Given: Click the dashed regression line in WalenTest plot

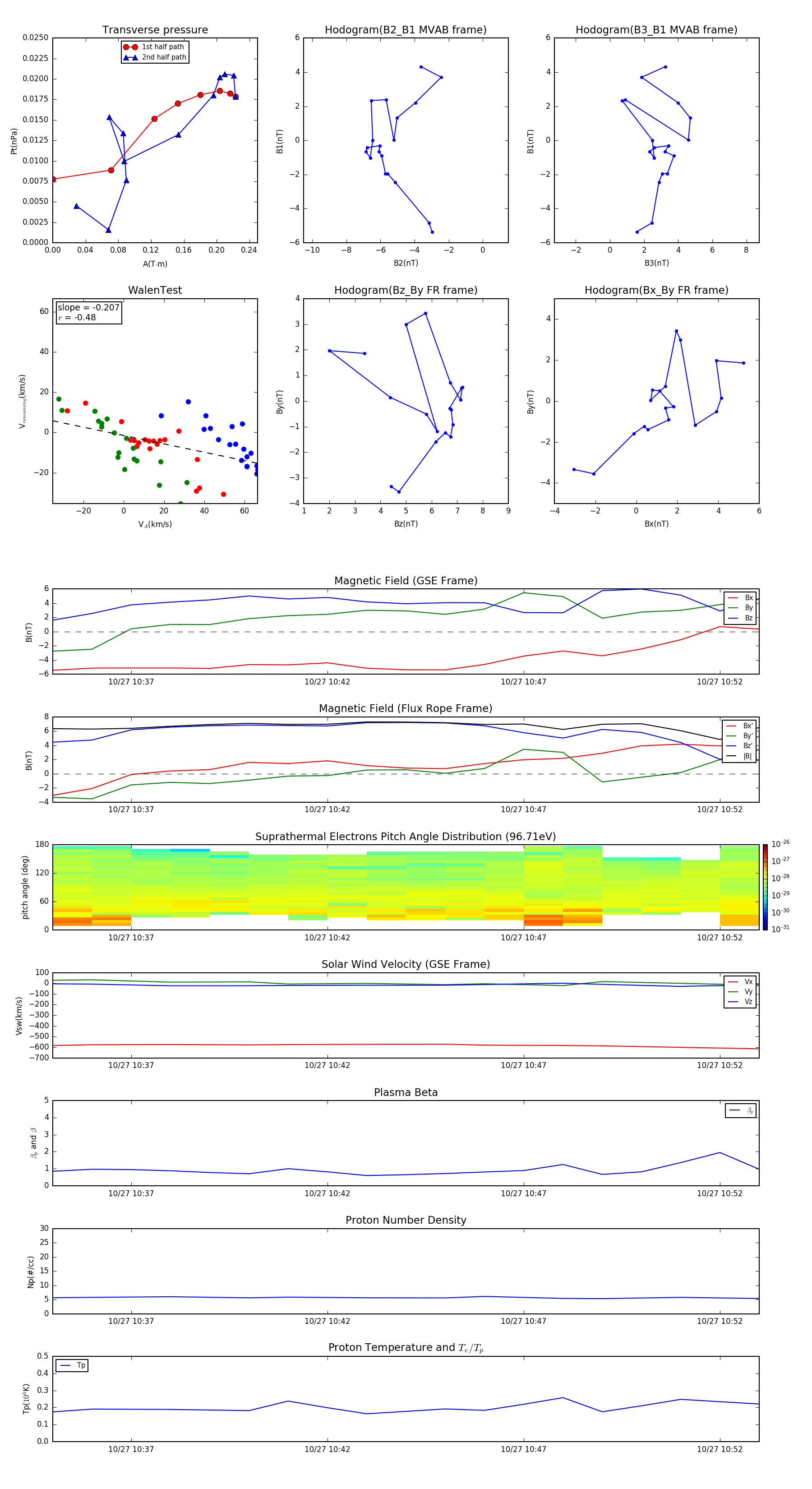Looking at the screenshot, I should coord(155,442).
